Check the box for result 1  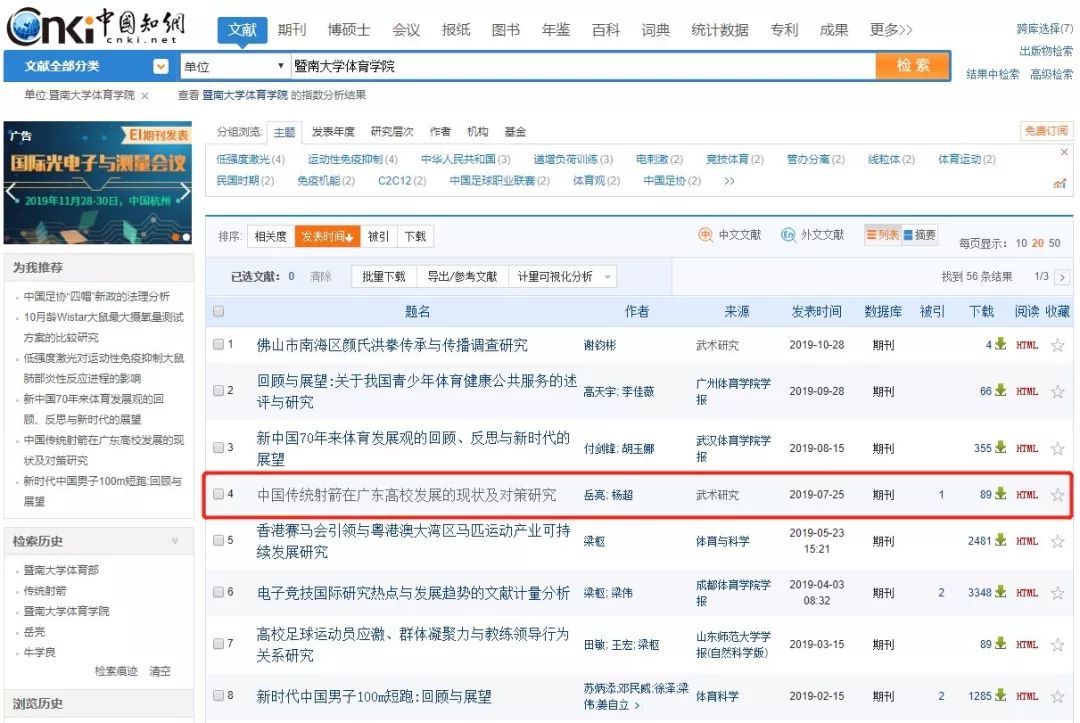[x=218, y=344]
